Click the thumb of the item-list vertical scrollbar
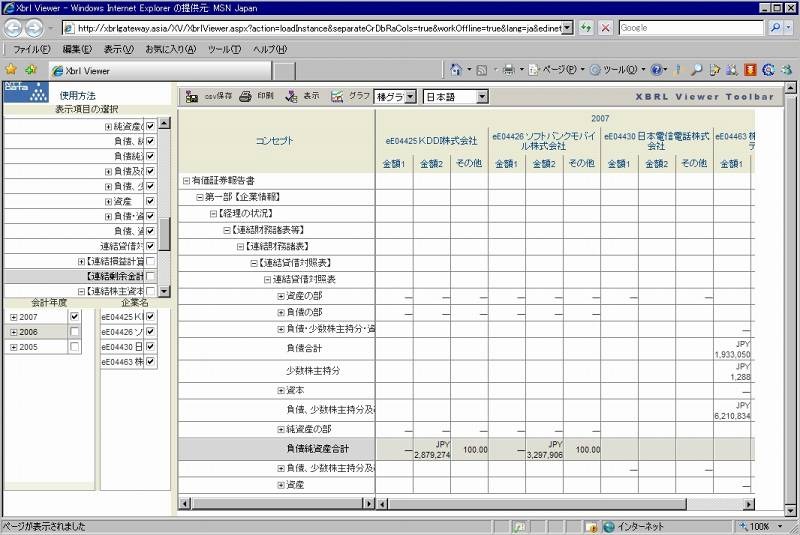800x535 pixels. [164, 235]
